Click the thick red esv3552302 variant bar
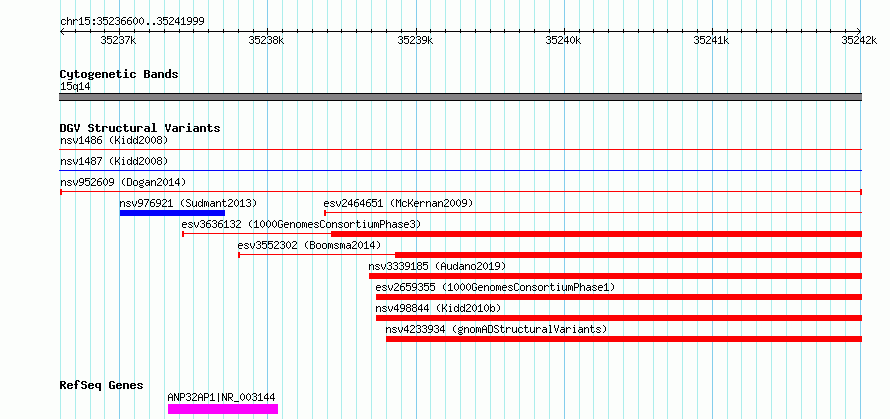This screenshot has width=890, height=419. (628, 255)
